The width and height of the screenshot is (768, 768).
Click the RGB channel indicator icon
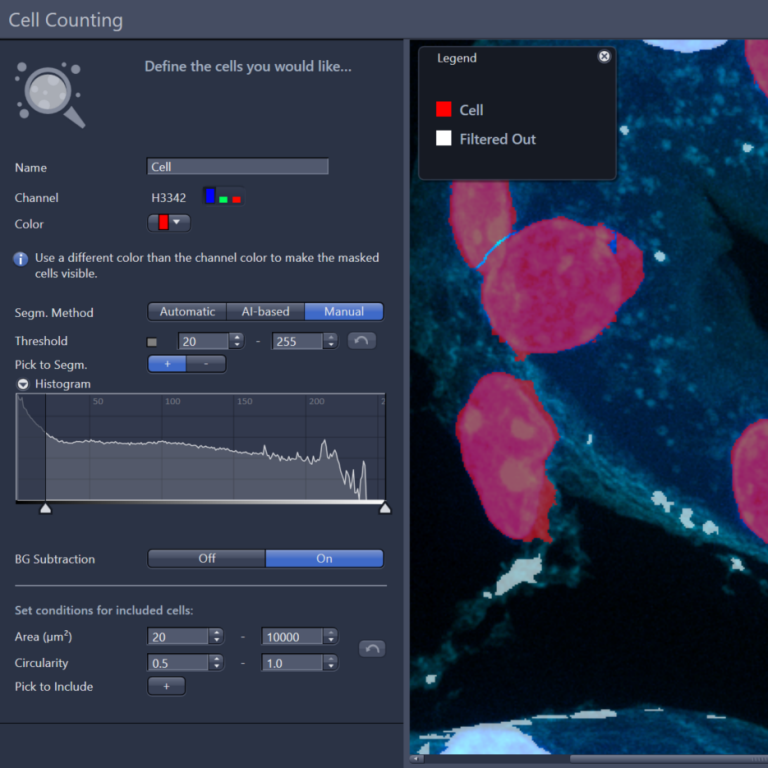click(222, 197)
